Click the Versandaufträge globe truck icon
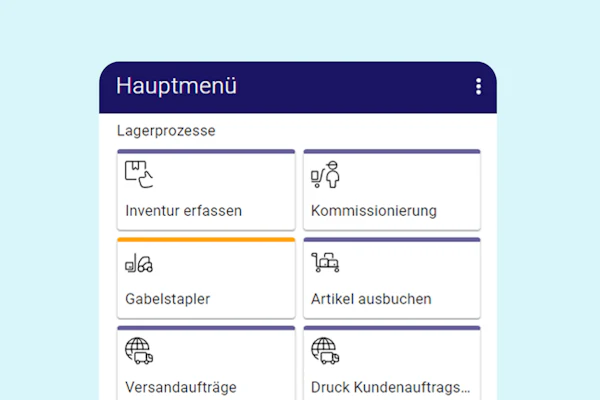The image size is (600, 400). [139, 351]
